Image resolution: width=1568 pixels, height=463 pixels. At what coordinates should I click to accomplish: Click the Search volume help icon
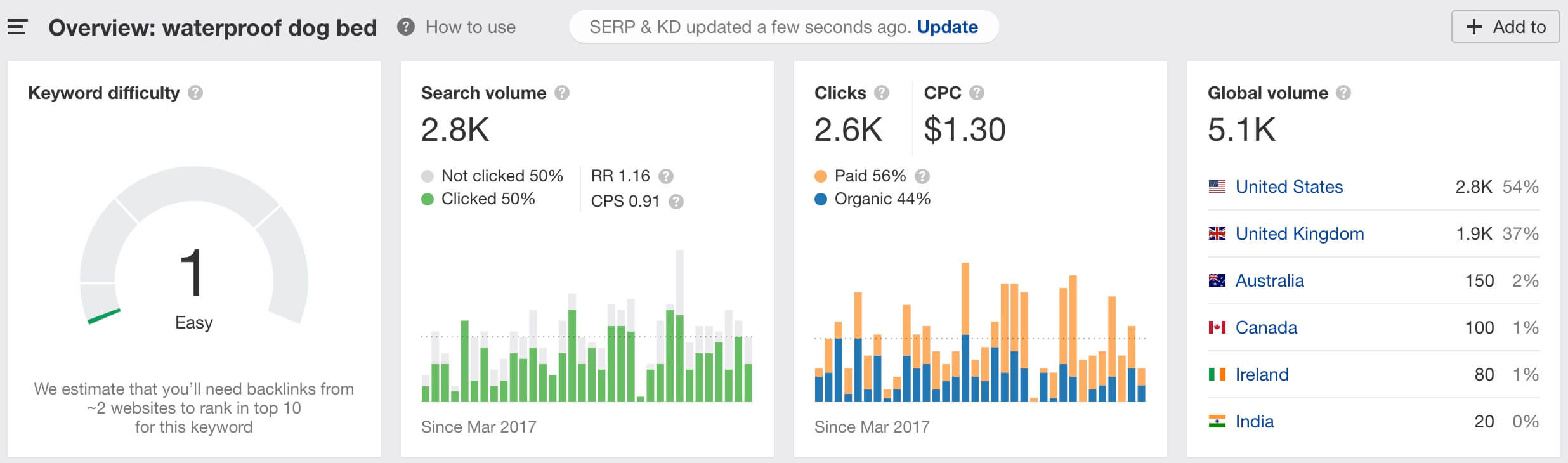(x=562, y=93)
